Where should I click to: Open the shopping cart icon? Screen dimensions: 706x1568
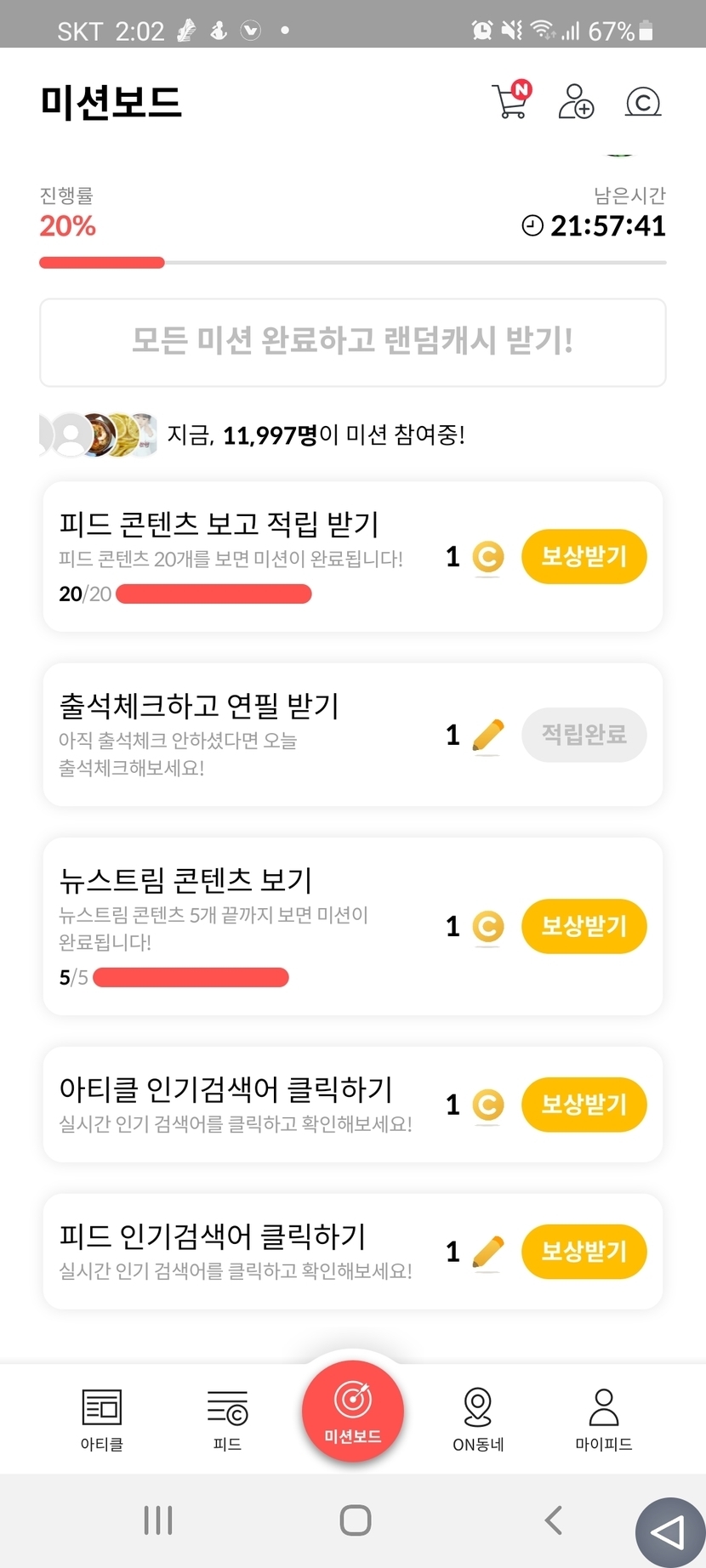tap(511, 101)
